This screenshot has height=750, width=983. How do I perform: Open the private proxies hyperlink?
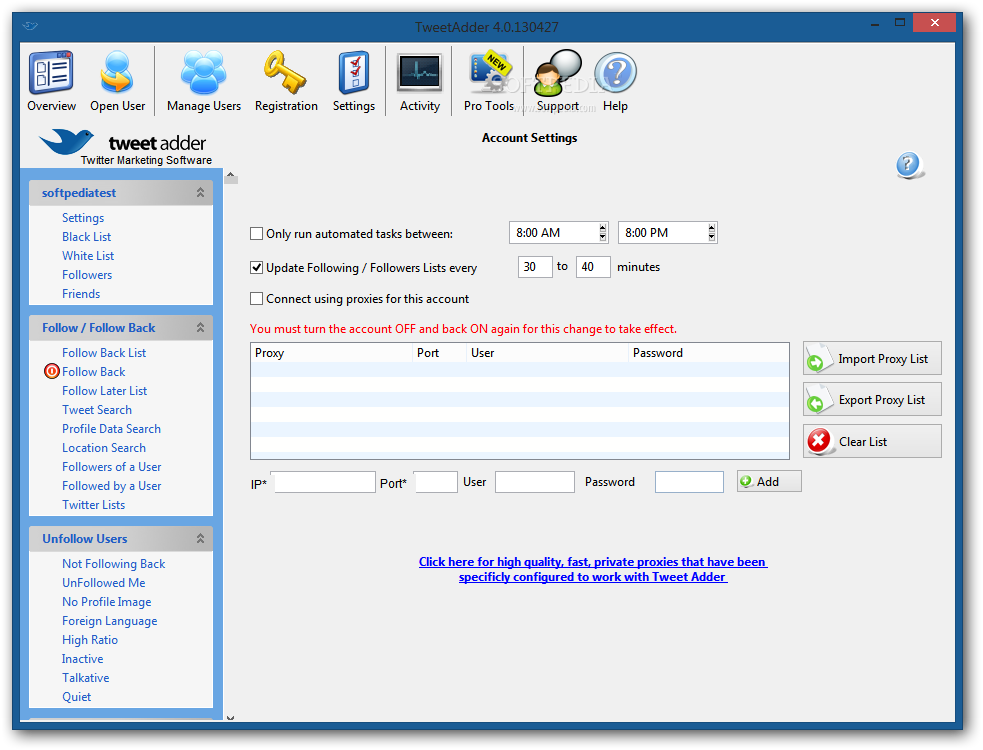(x=593, y=569)
